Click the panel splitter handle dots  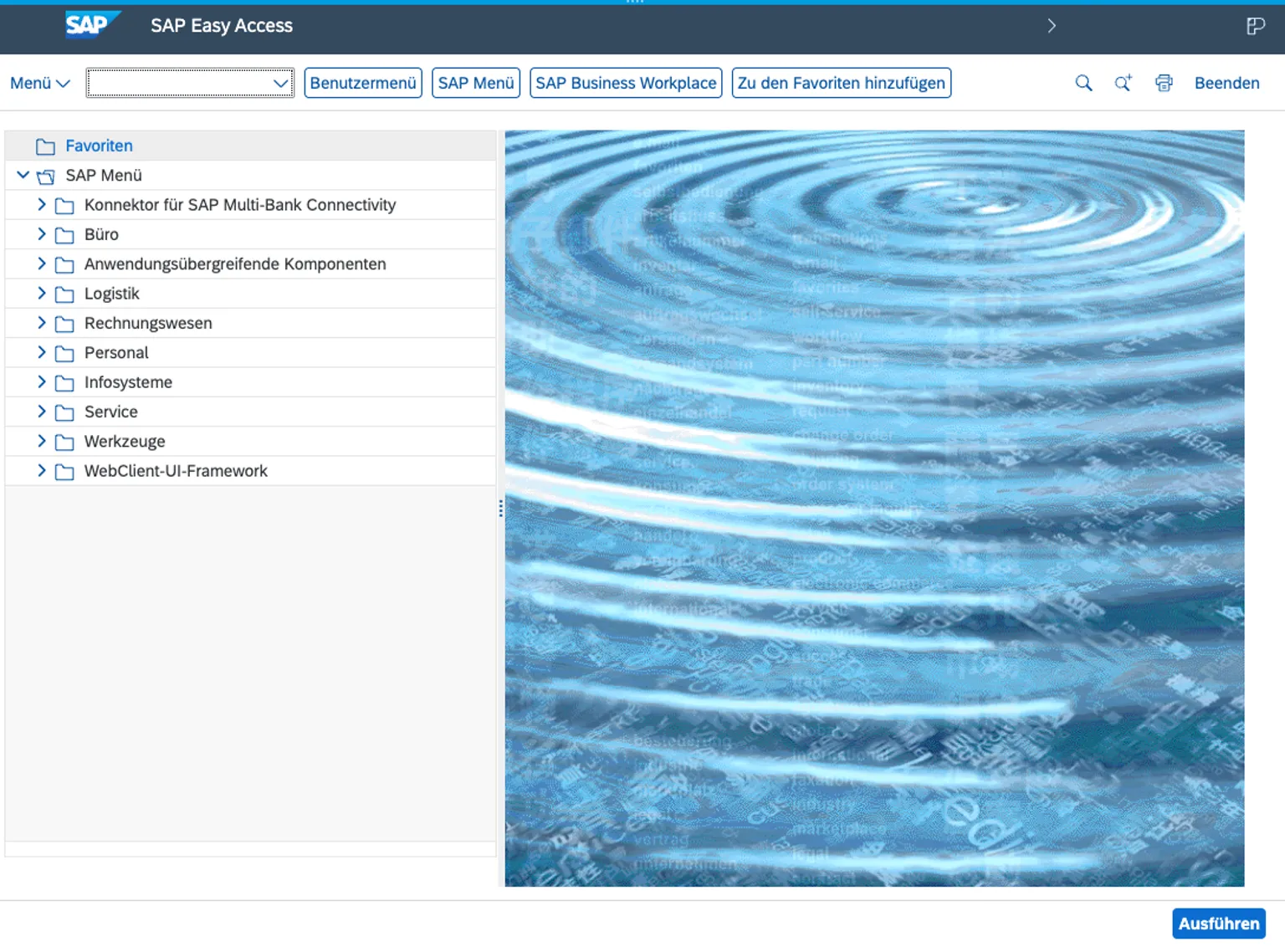click(x=500, y=509)
